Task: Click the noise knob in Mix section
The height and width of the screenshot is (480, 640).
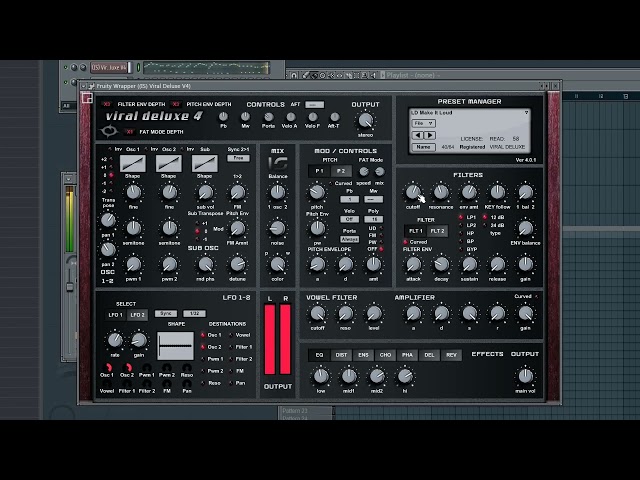Action: 278,228
